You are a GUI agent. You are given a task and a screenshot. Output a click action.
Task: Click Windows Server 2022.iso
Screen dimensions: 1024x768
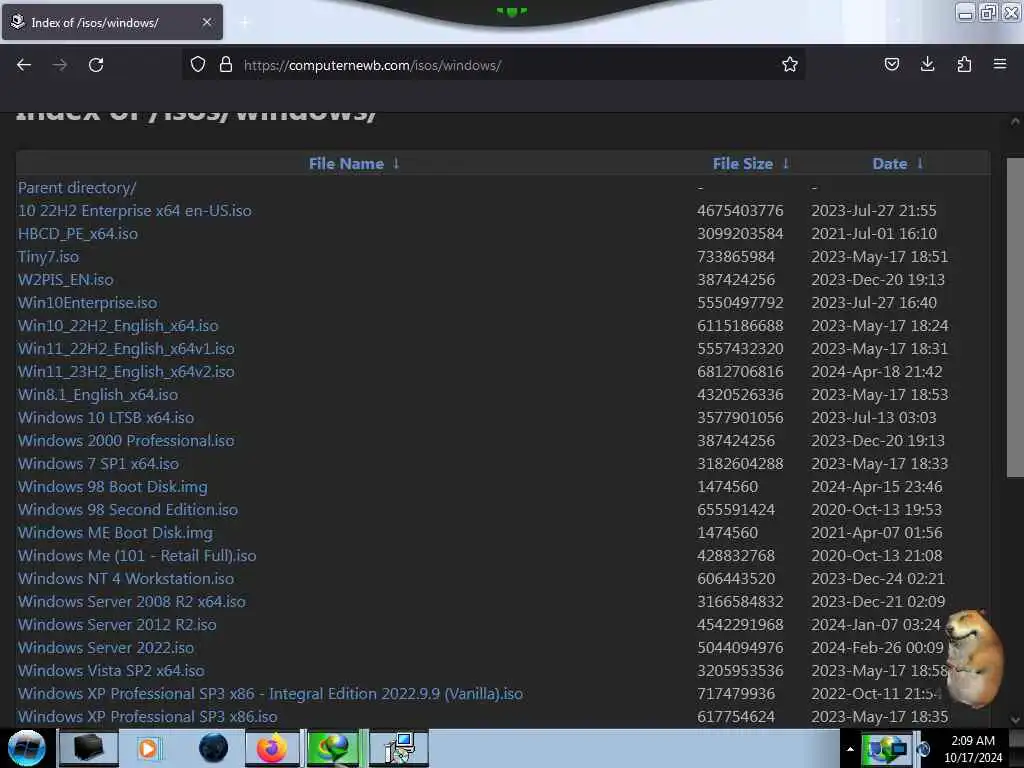coord(106,648)
